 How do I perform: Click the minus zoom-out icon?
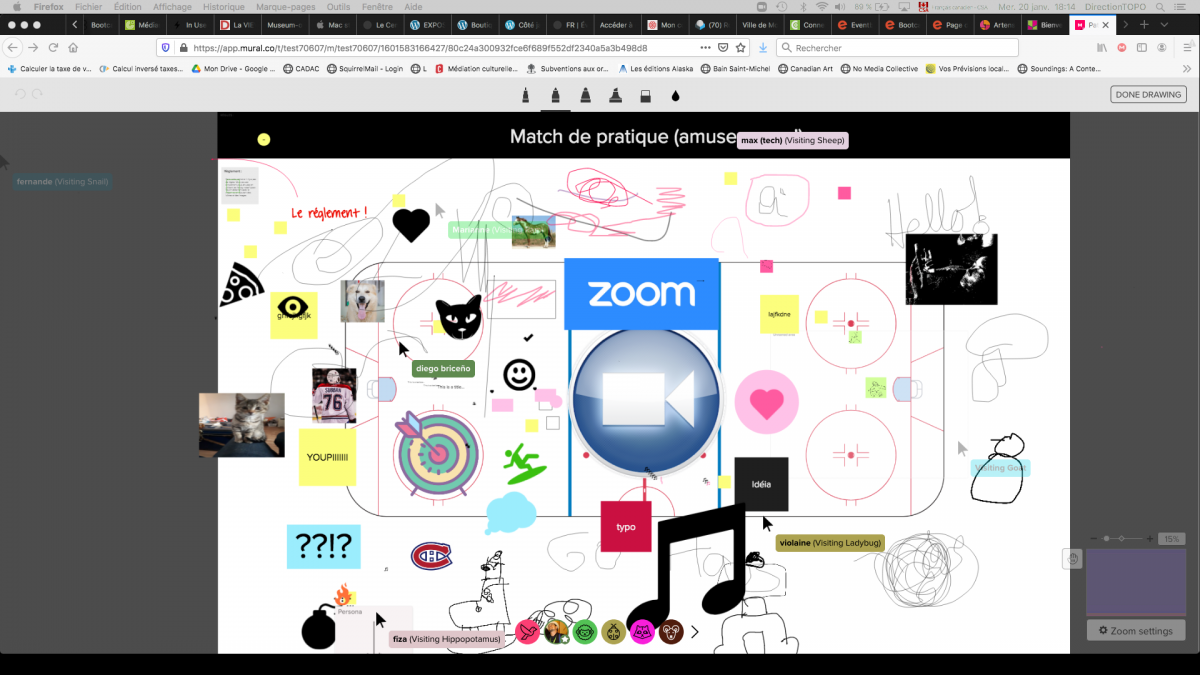[1094, 539]
